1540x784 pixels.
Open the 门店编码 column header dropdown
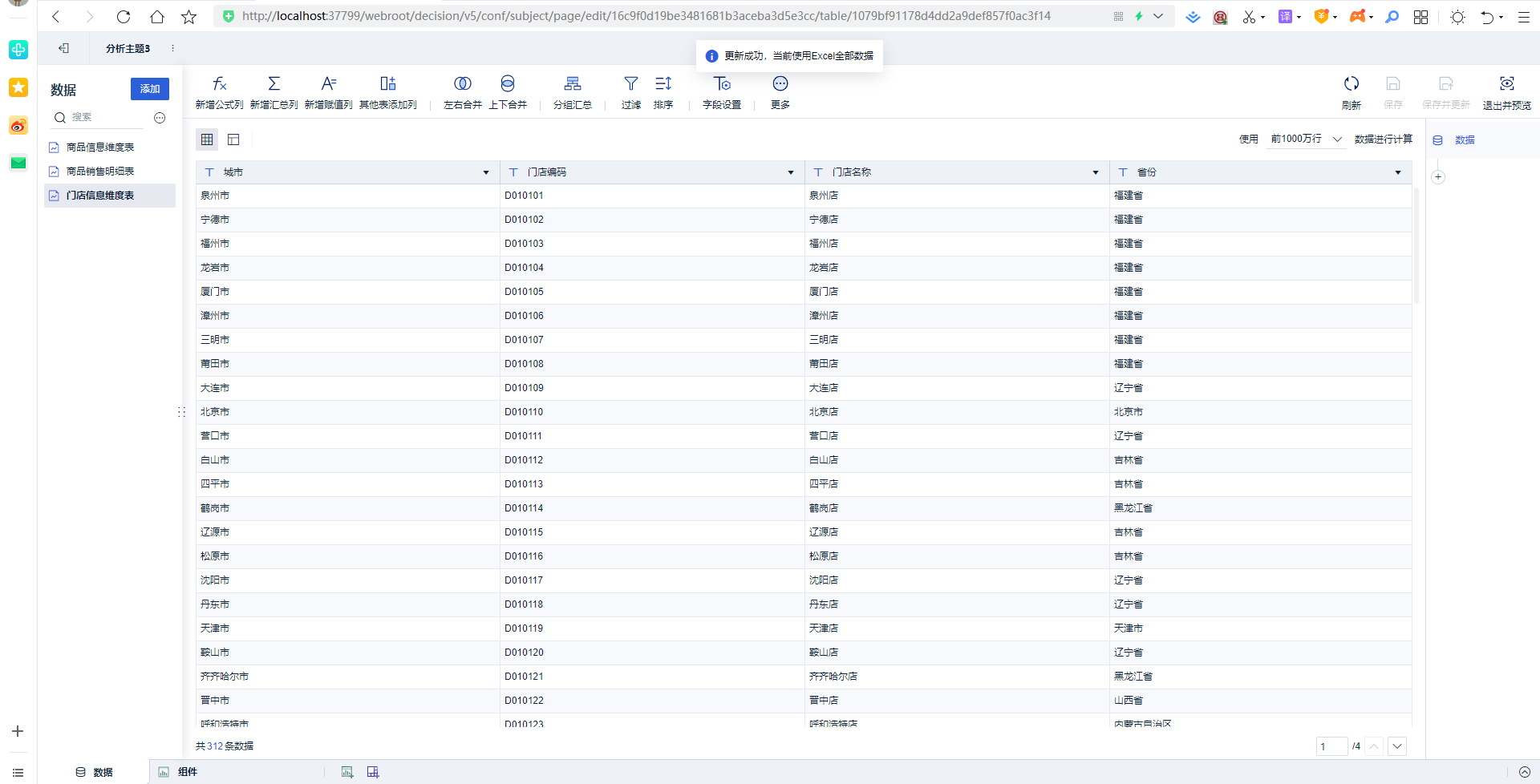click(791, 172)
